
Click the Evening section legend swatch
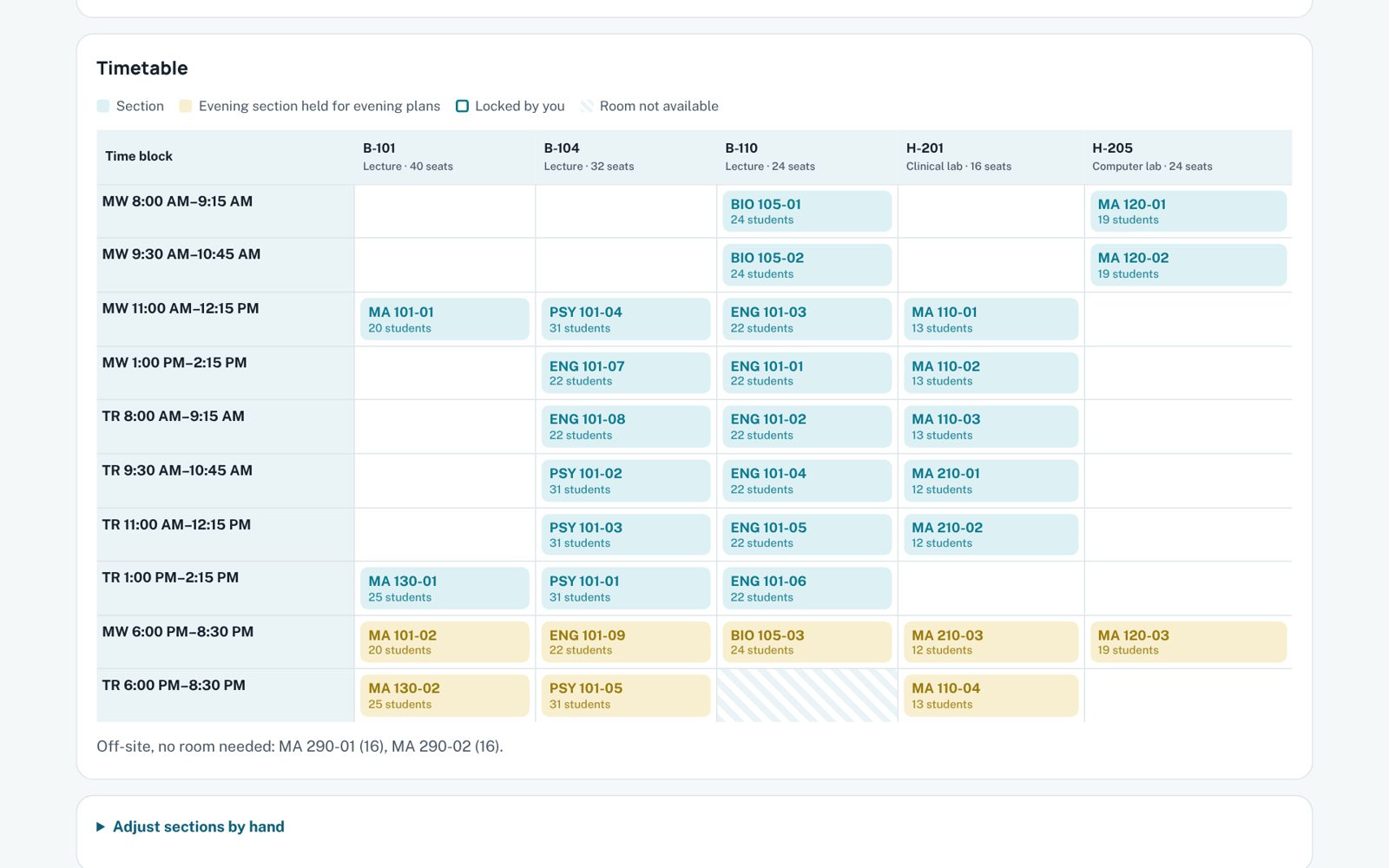click(x=186, y=106)
